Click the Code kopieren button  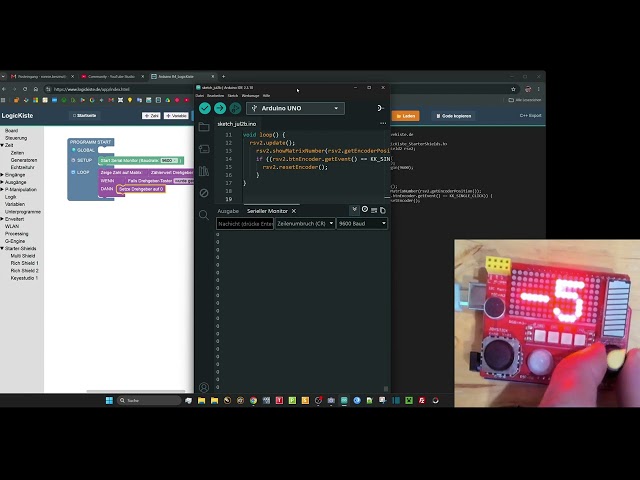(x=454, y=116)
